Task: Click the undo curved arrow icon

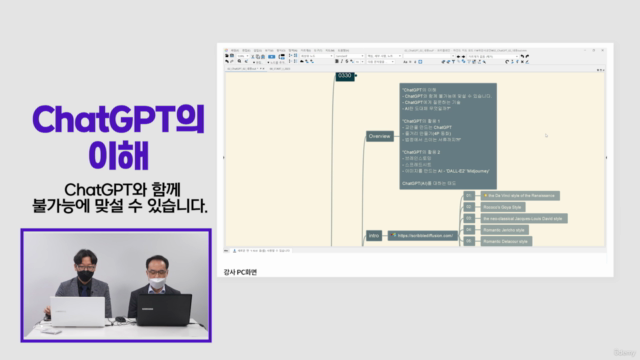Action: [x=522, y=56]
